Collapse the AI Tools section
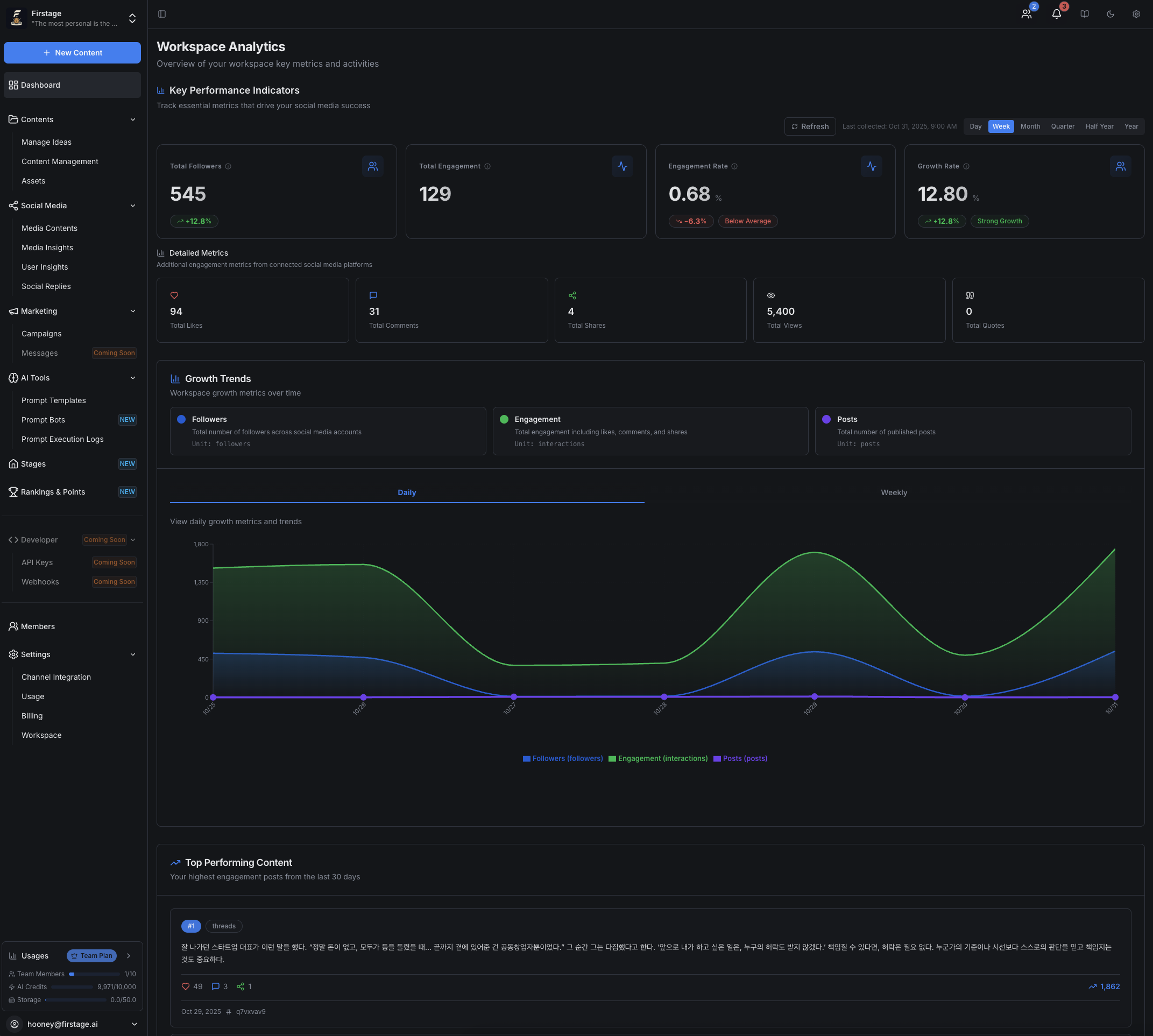Screen dimensions: 1153x1036 pyautogui.click(x=132, y=377)
